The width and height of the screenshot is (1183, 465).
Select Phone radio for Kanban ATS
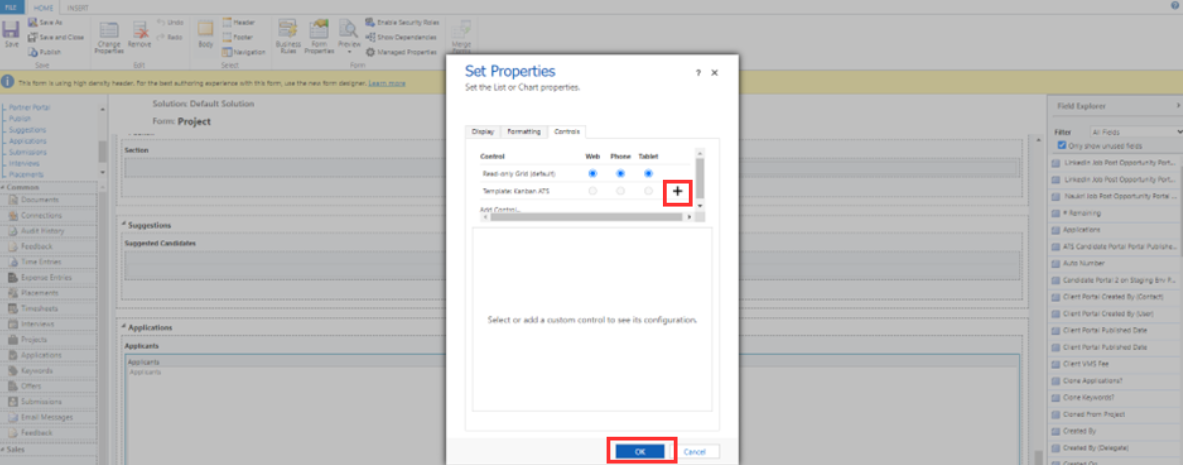pos(620,191)
